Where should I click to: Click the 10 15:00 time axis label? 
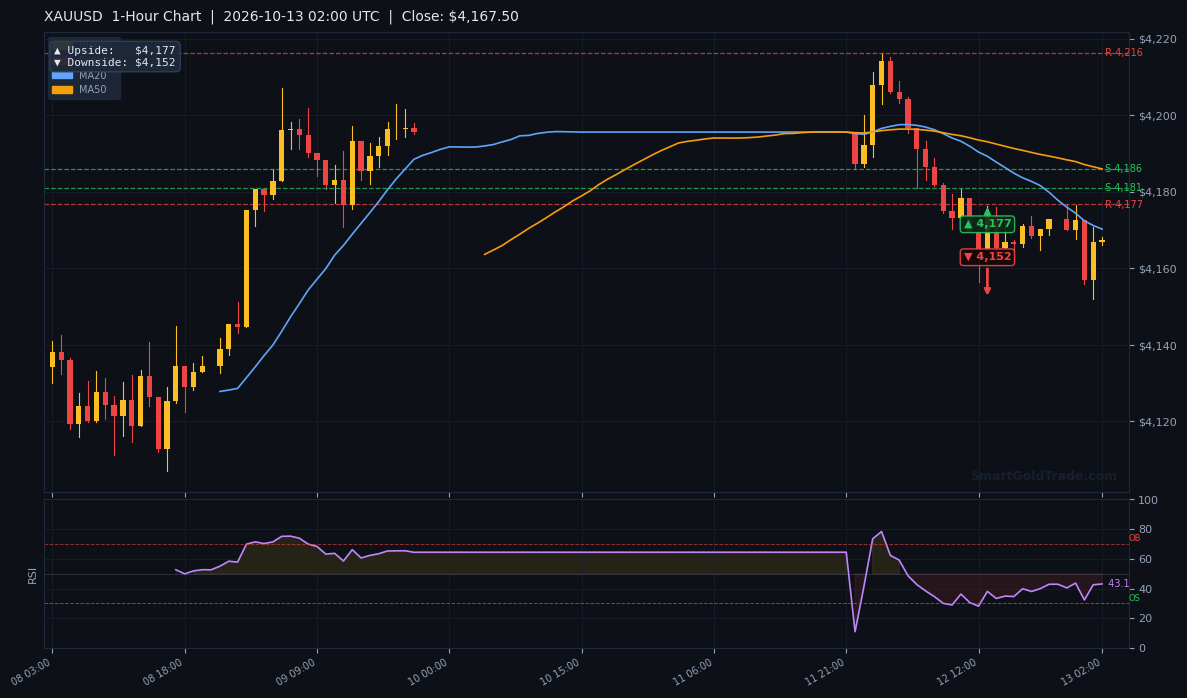coord(561,671)
